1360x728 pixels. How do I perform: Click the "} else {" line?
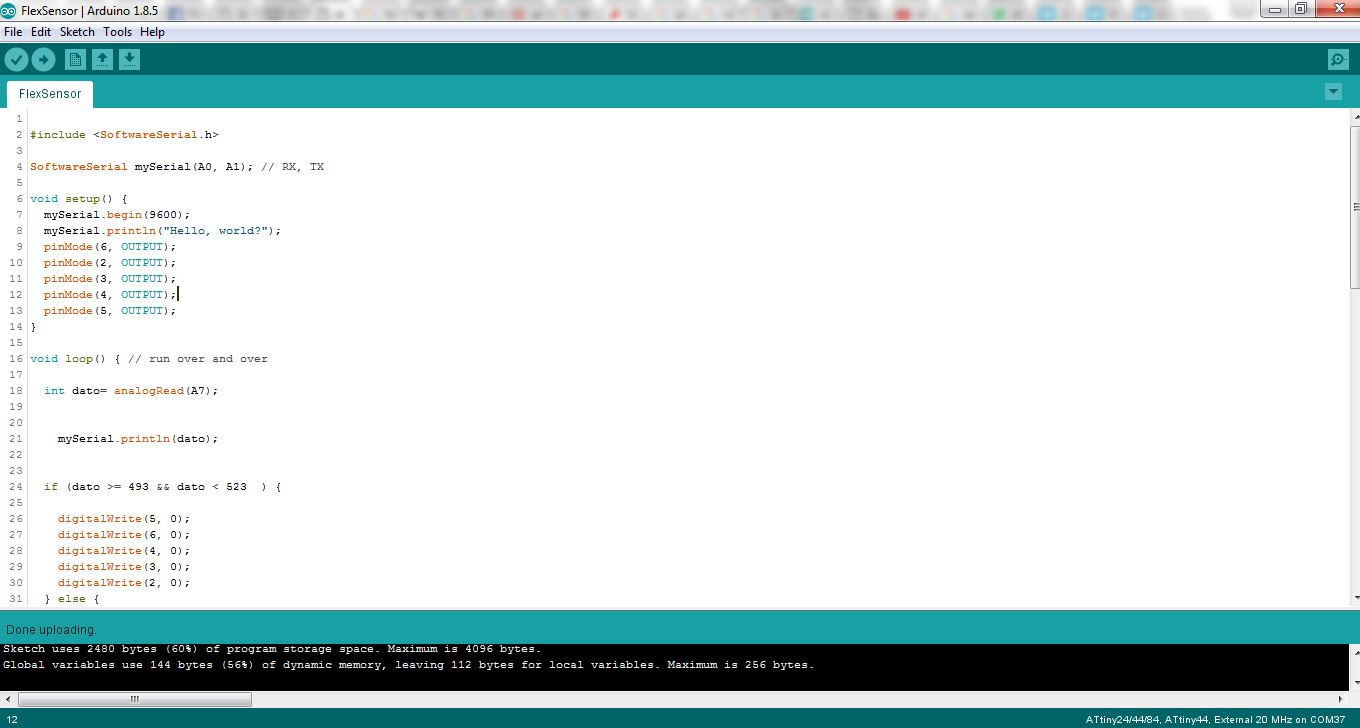tap(72, 599)
